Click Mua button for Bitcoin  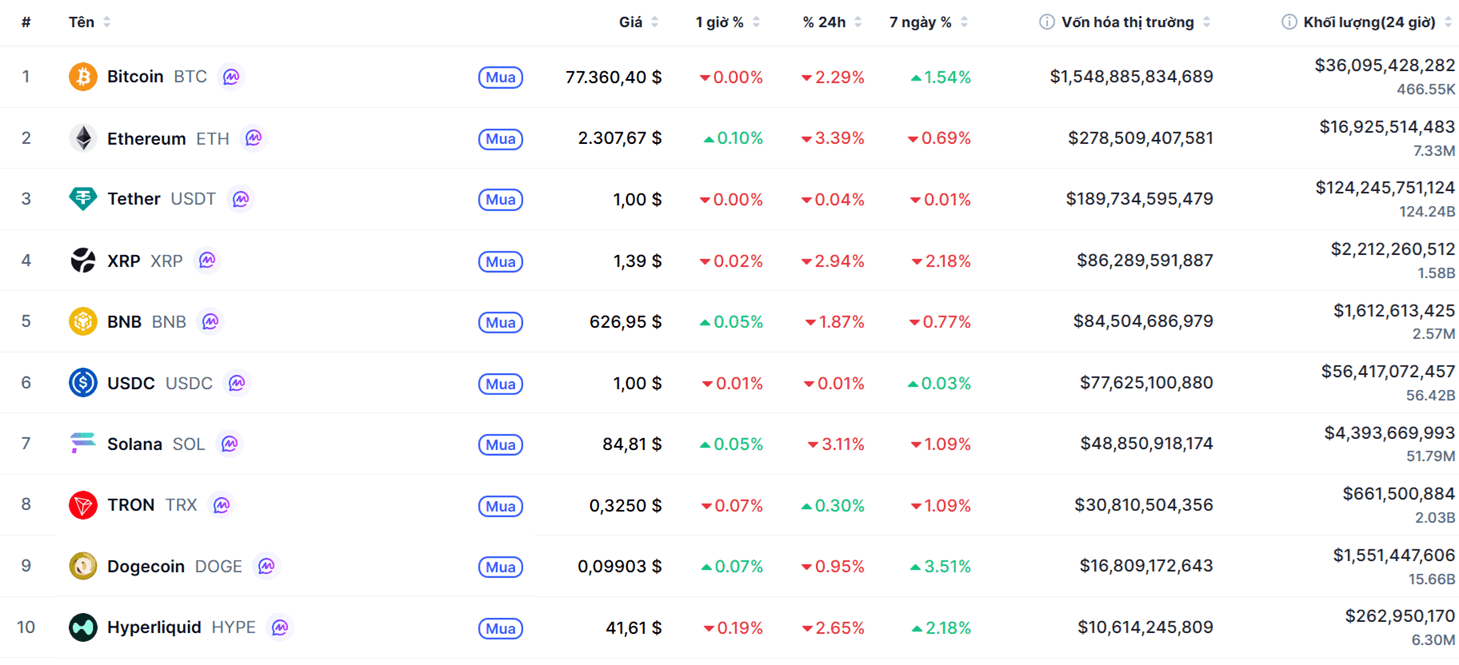[x=500, y=77]
